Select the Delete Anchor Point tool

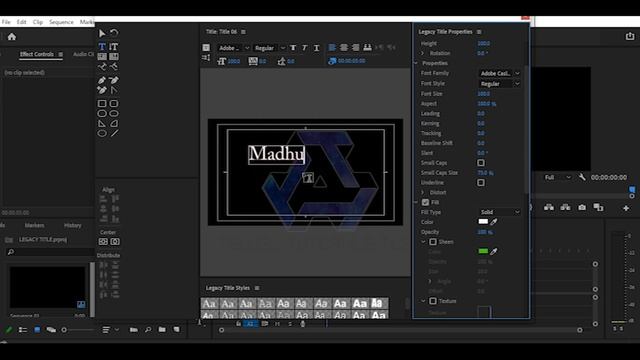point(114,80)
